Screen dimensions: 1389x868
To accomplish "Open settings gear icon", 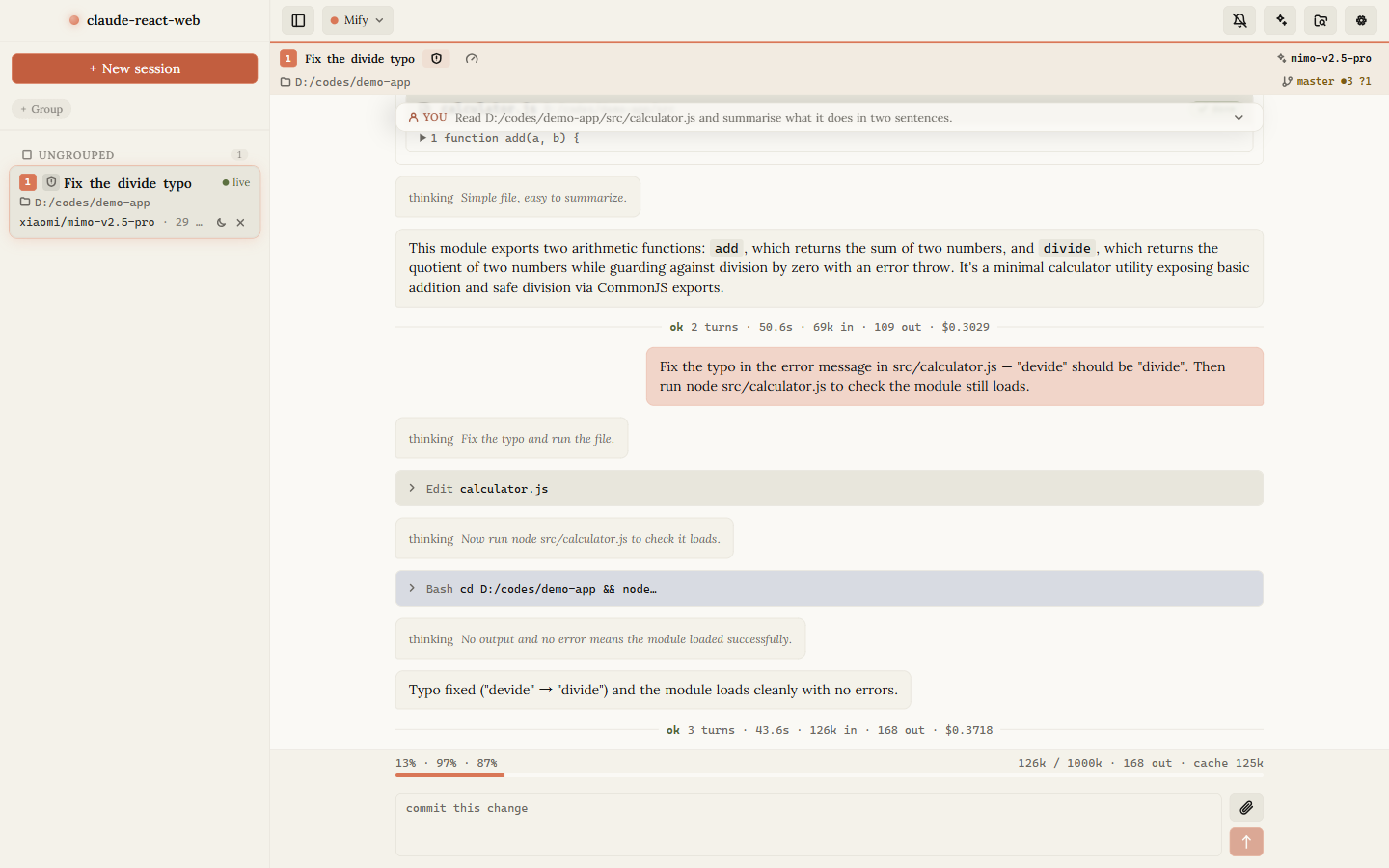I will pyautogui.click(x=1361, y=20).
